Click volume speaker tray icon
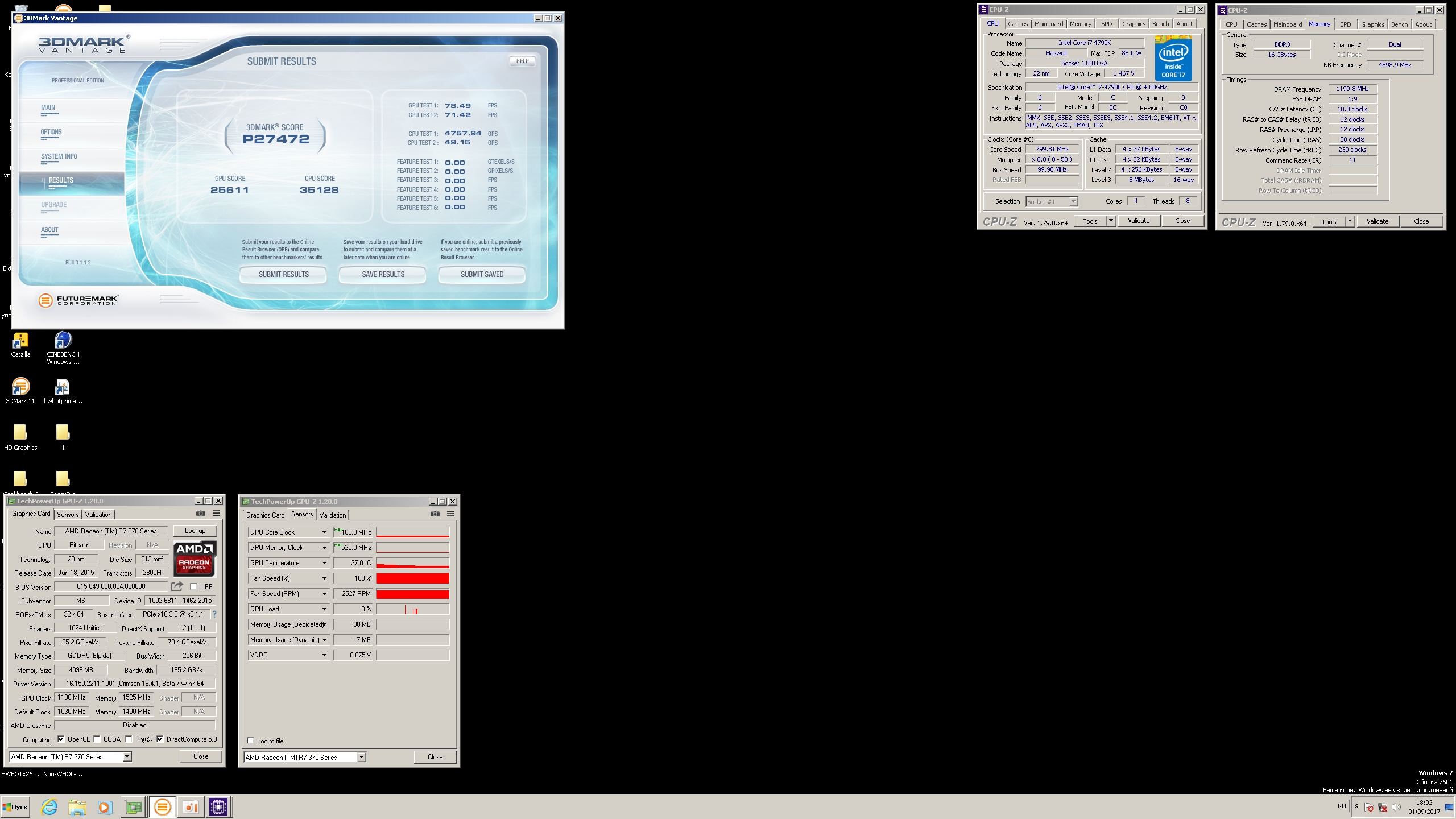The image size is (1456, 819). (x=1396, y=807)
